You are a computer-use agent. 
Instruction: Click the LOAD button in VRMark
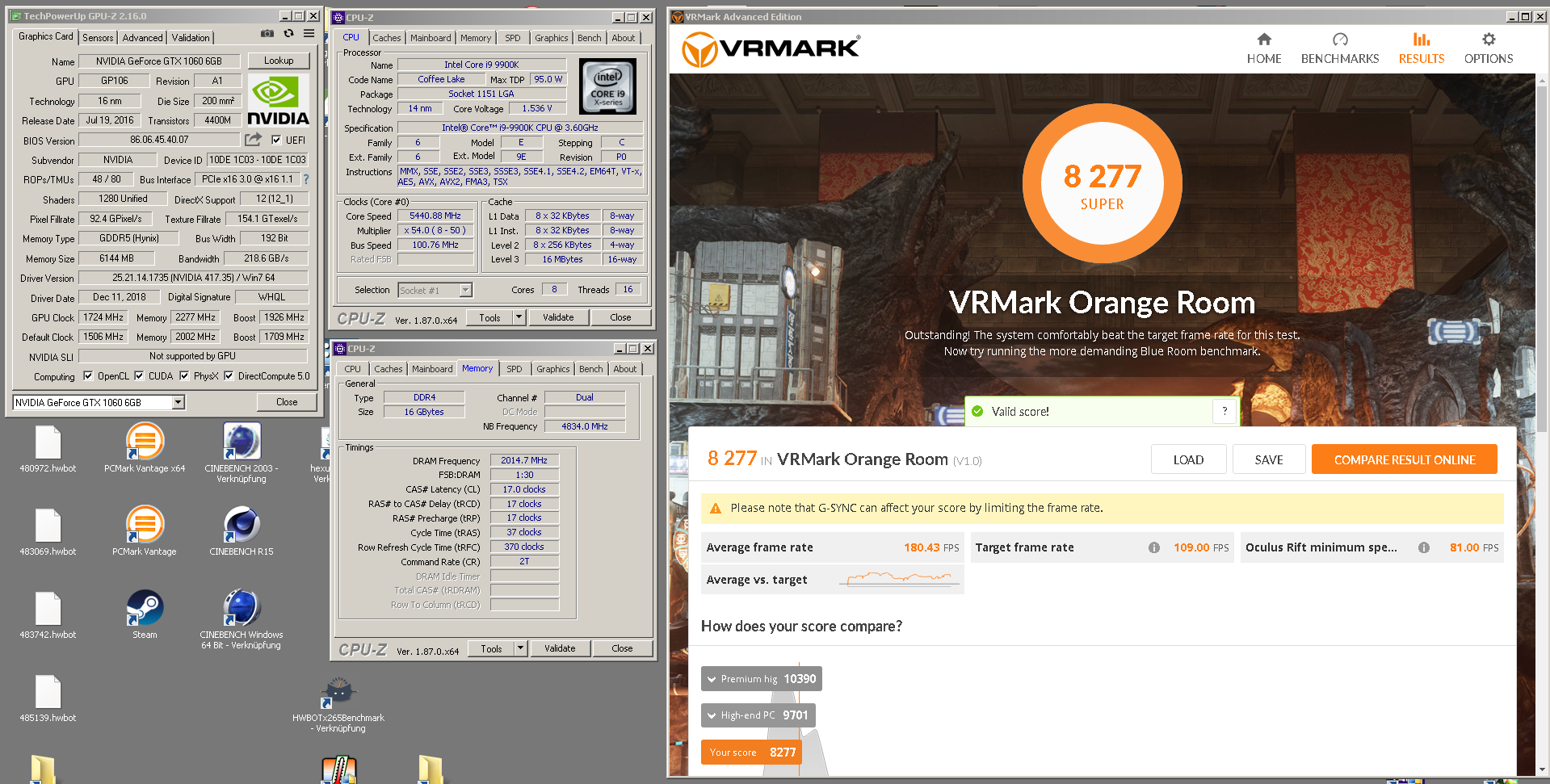pyautogui.click(x=1188, y=459)
